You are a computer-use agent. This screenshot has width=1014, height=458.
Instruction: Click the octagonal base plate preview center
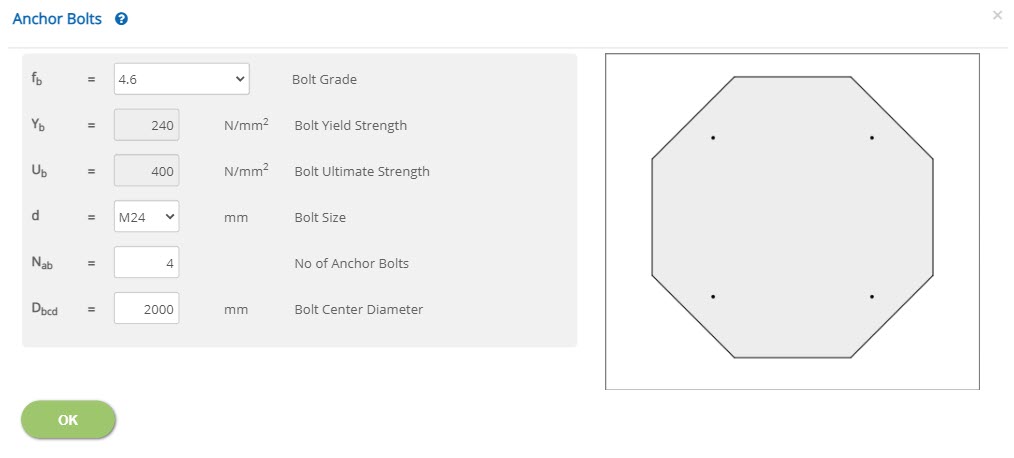[792, 217]
